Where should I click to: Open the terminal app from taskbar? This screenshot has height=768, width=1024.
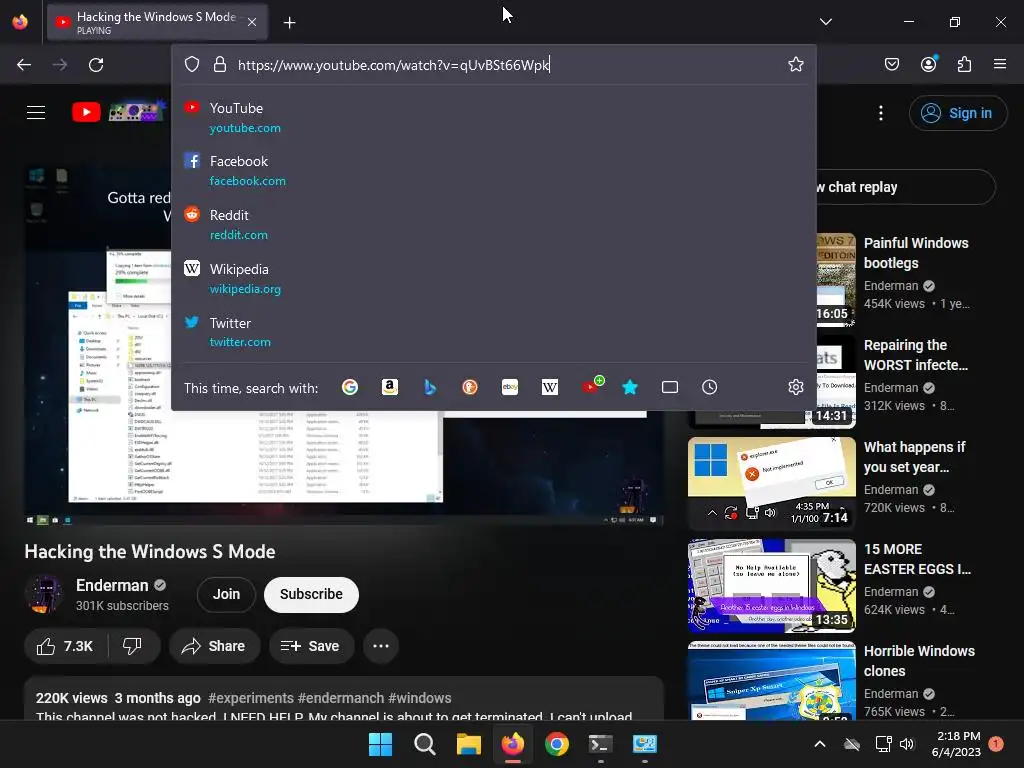click(600, 744)
